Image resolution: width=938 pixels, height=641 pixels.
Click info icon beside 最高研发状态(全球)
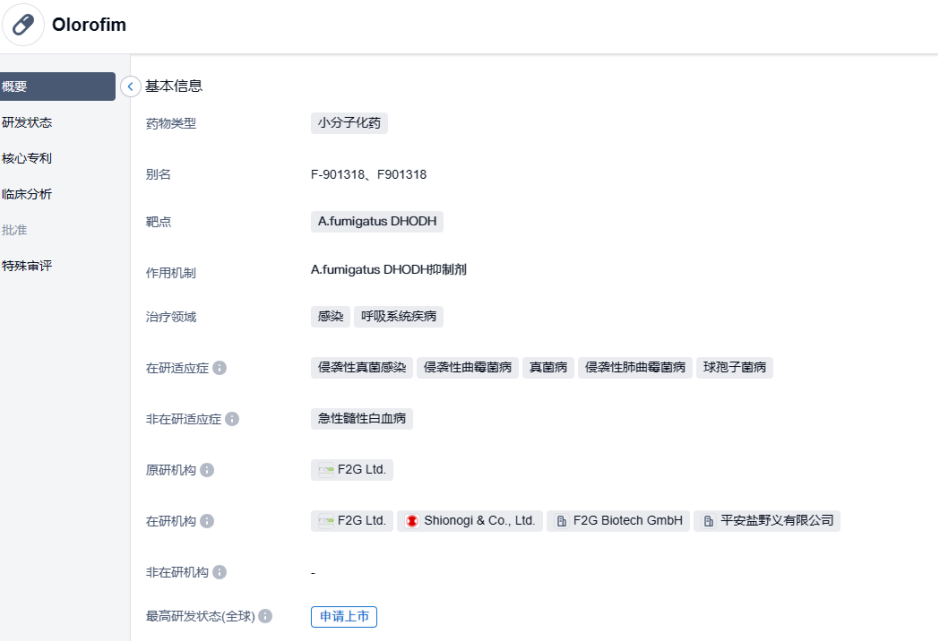(265, 616)
